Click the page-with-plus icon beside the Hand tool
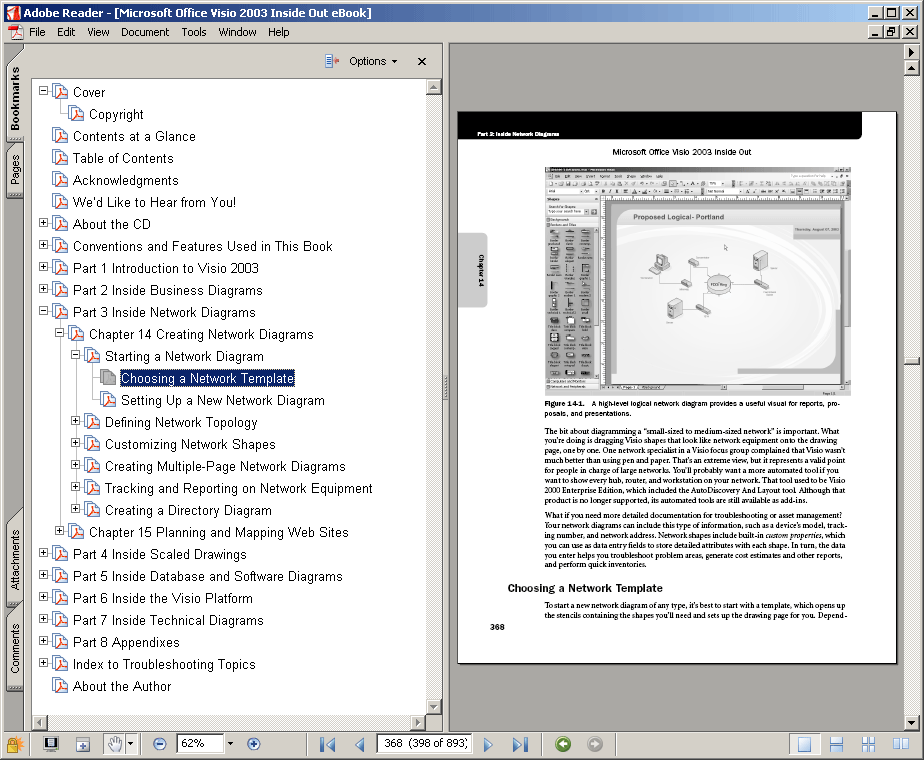 (x=83, y=745)
